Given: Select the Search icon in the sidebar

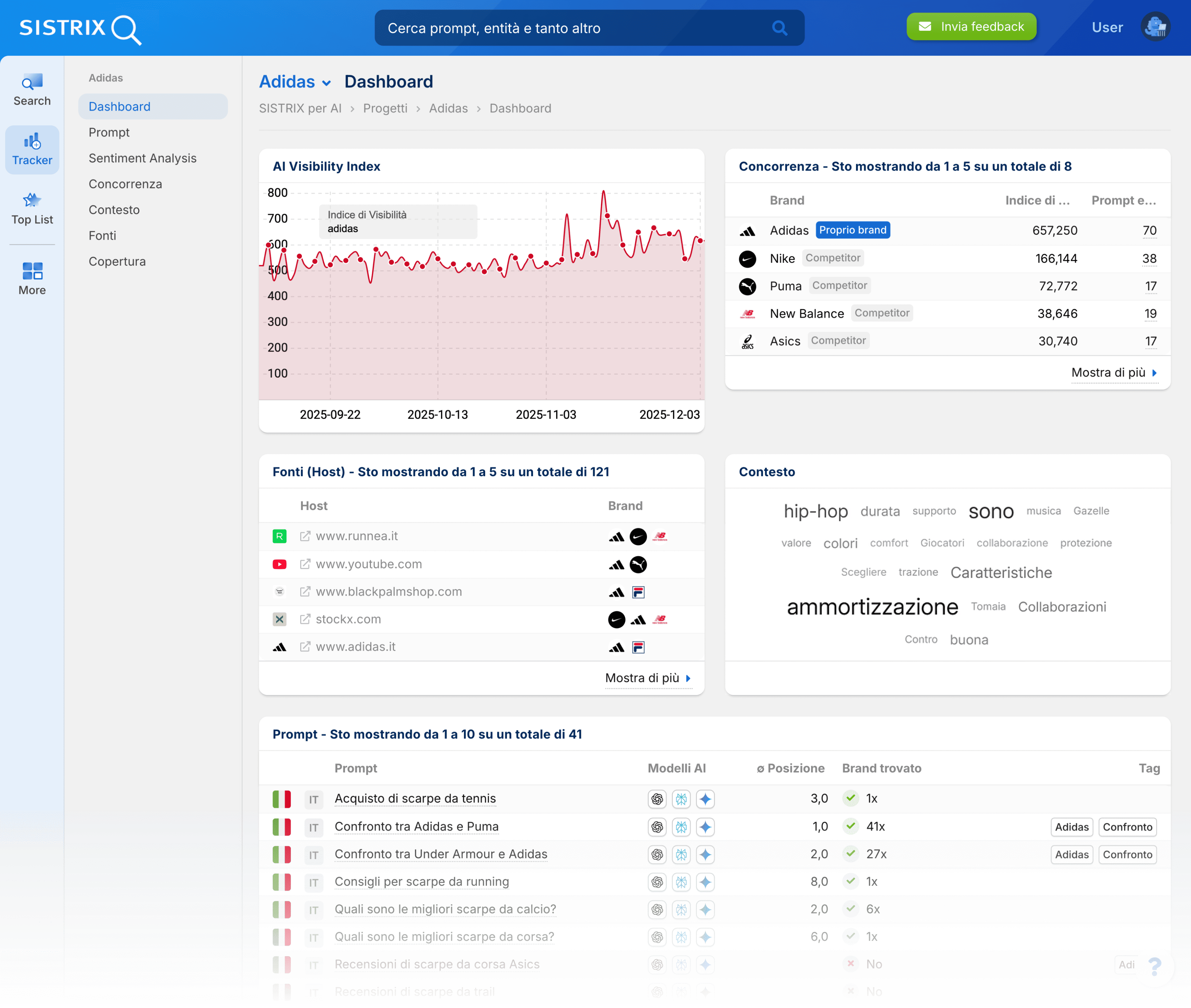Looking at the screenshot, I should tap(32, 90).
